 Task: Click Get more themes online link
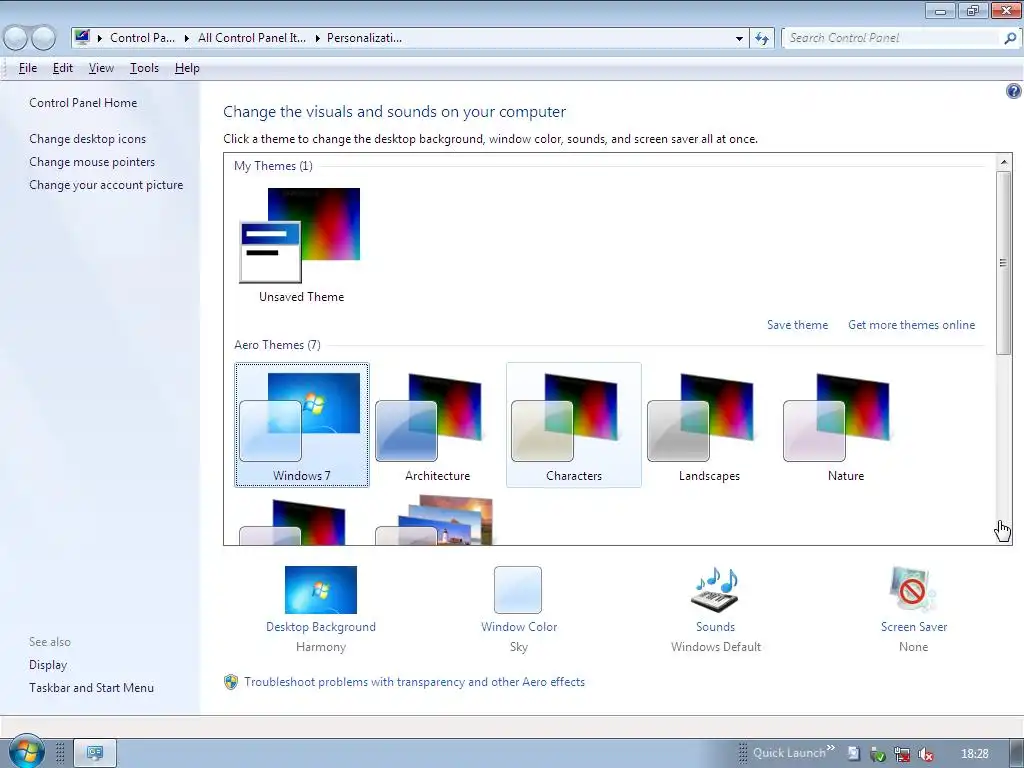tap(911, 325)
